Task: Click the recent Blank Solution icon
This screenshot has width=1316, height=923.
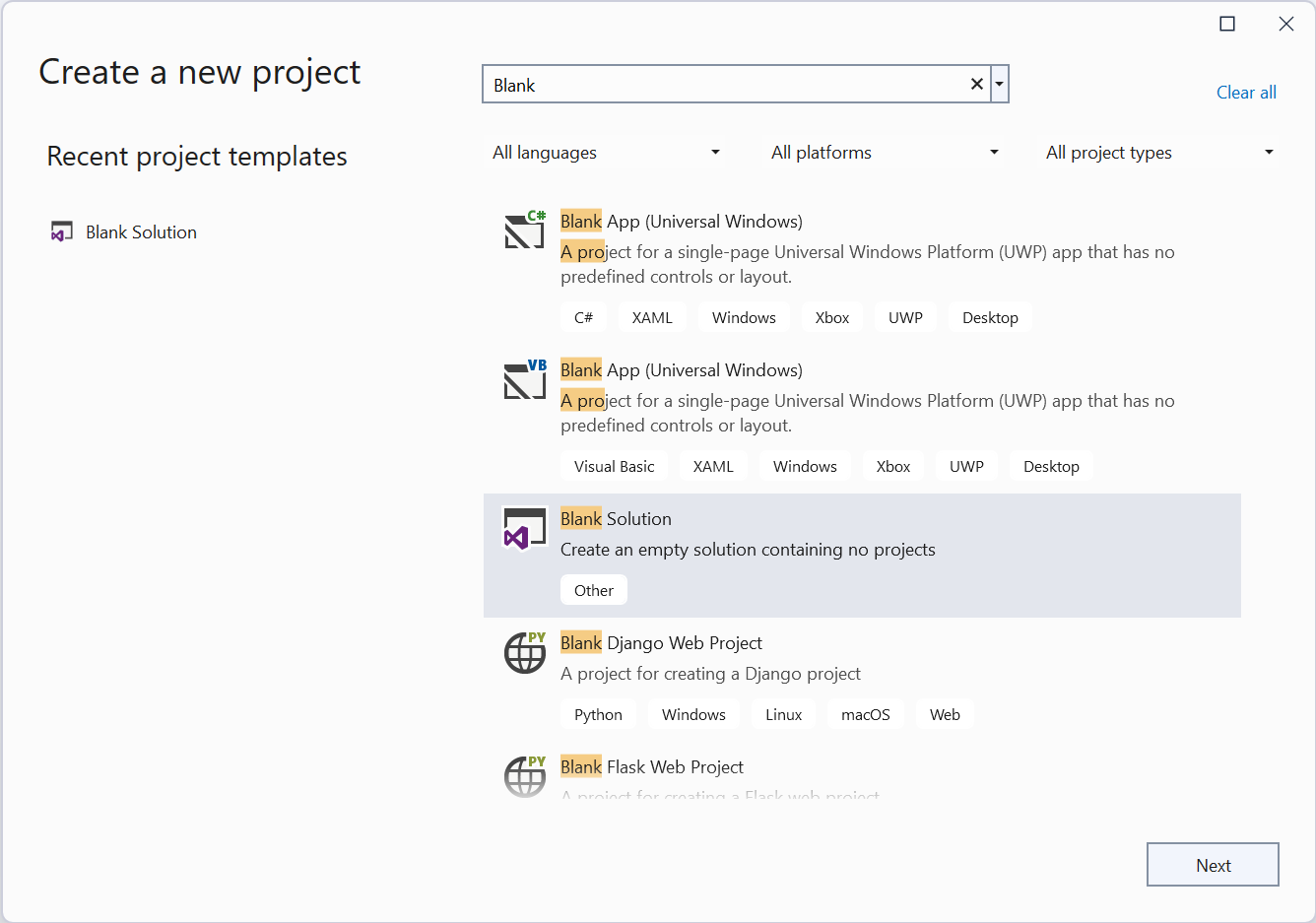Action: (x=62, y=232)
